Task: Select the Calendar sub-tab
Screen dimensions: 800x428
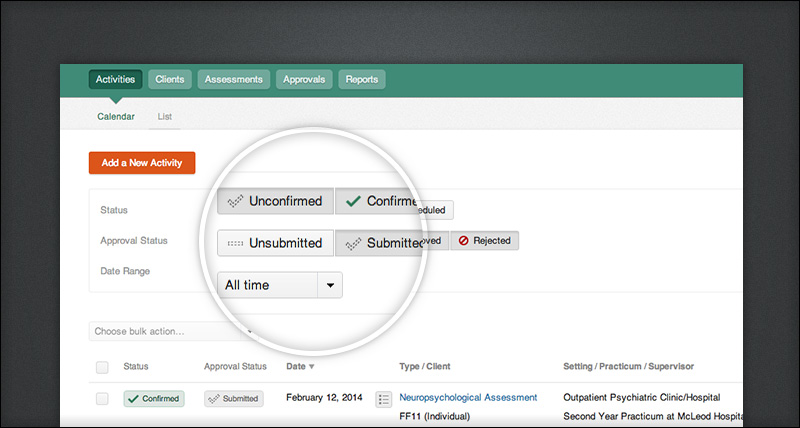Action: (x=116, y=116)
